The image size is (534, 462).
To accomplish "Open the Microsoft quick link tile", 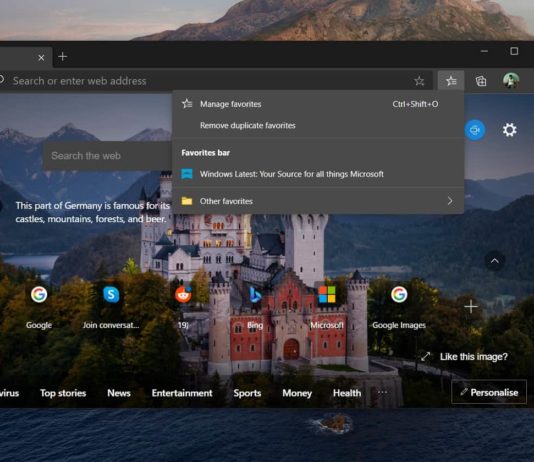I will 327,307.
